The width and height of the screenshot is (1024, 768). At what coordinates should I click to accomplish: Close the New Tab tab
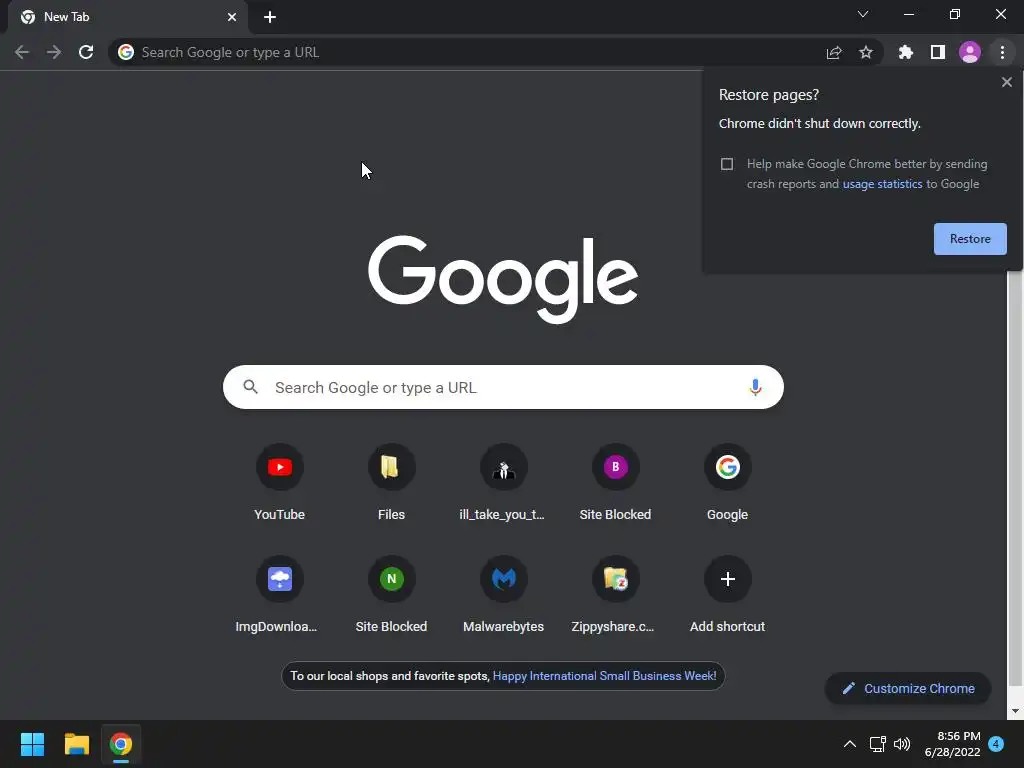[x=232, y=17]
